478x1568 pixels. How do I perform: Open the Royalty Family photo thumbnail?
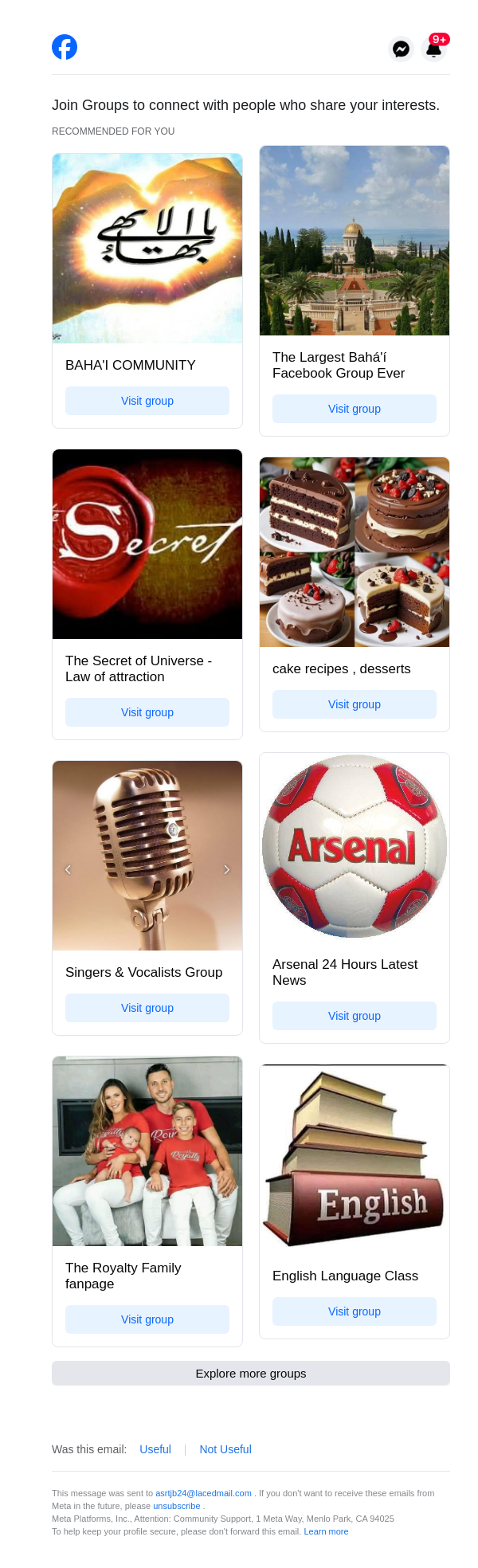pyautogui.click(x=147, y=1151)
